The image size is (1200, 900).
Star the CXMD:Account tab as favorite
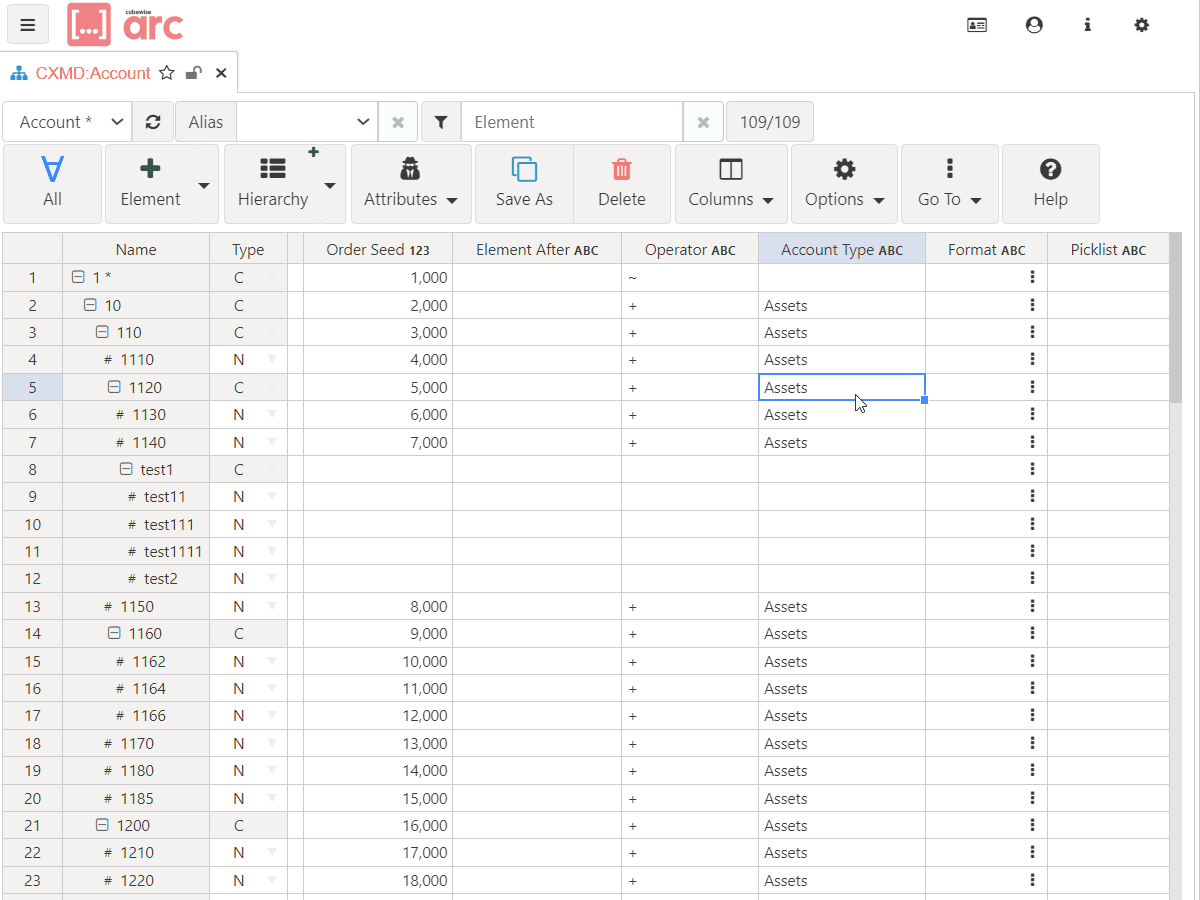(x=167, y=73)
